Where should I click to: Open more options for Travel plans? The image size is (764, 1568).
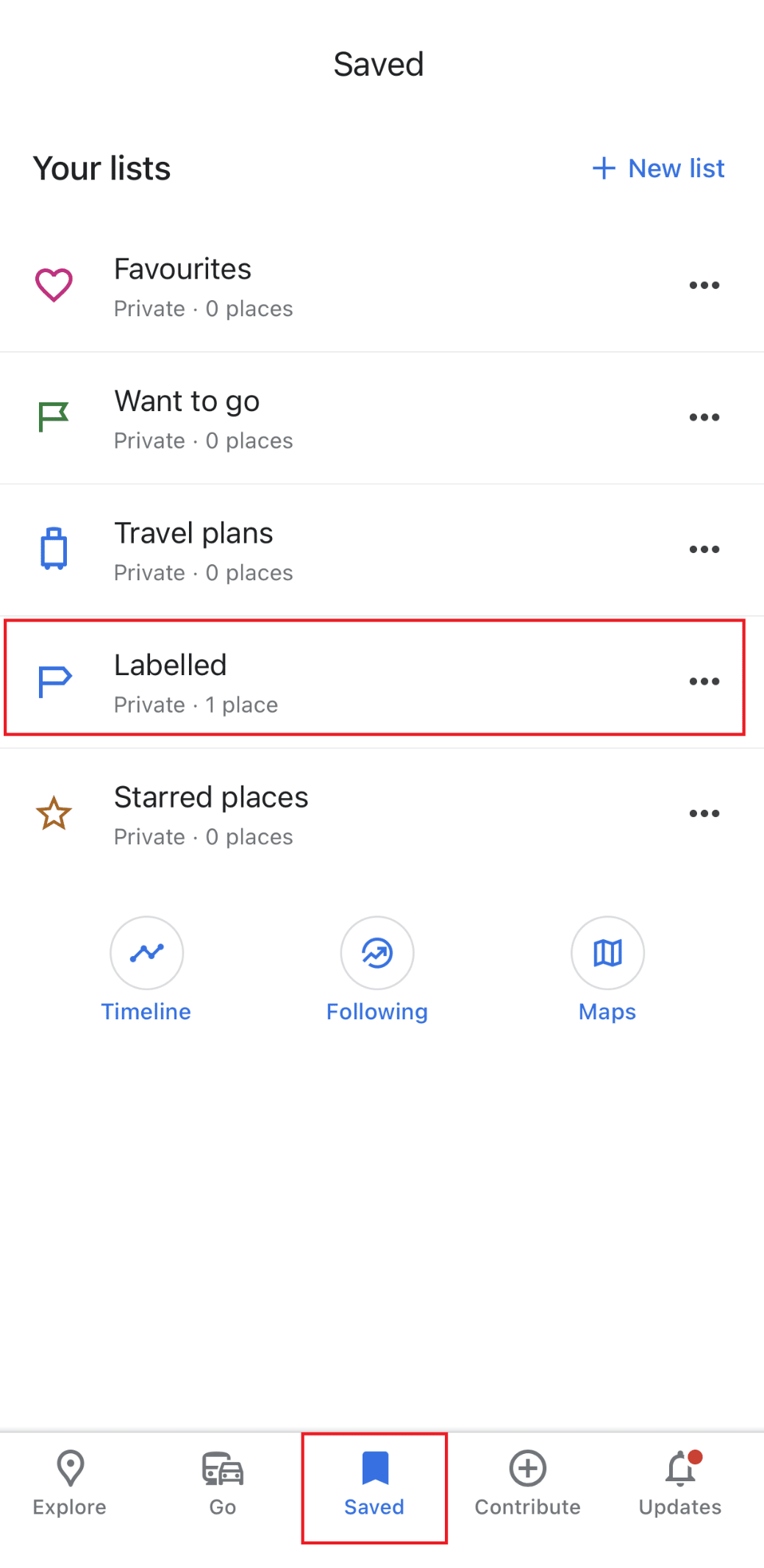[x=704, y=549]
